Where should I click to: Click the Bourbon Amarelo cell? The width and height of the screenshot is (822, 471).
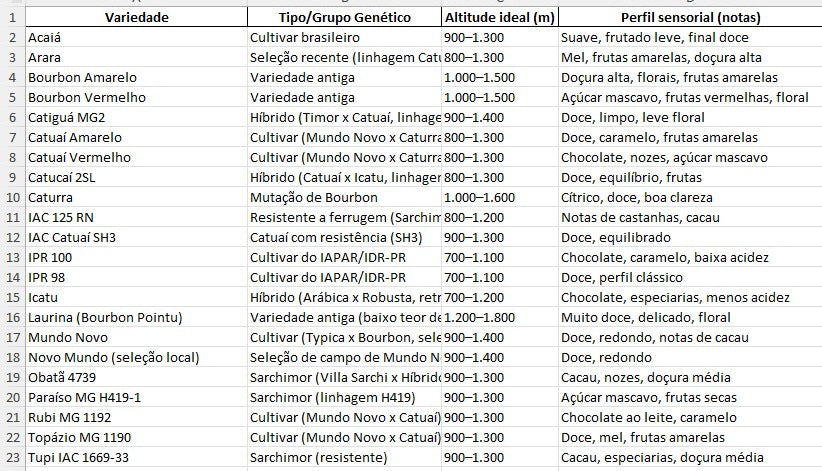click(x=135, y=77)
